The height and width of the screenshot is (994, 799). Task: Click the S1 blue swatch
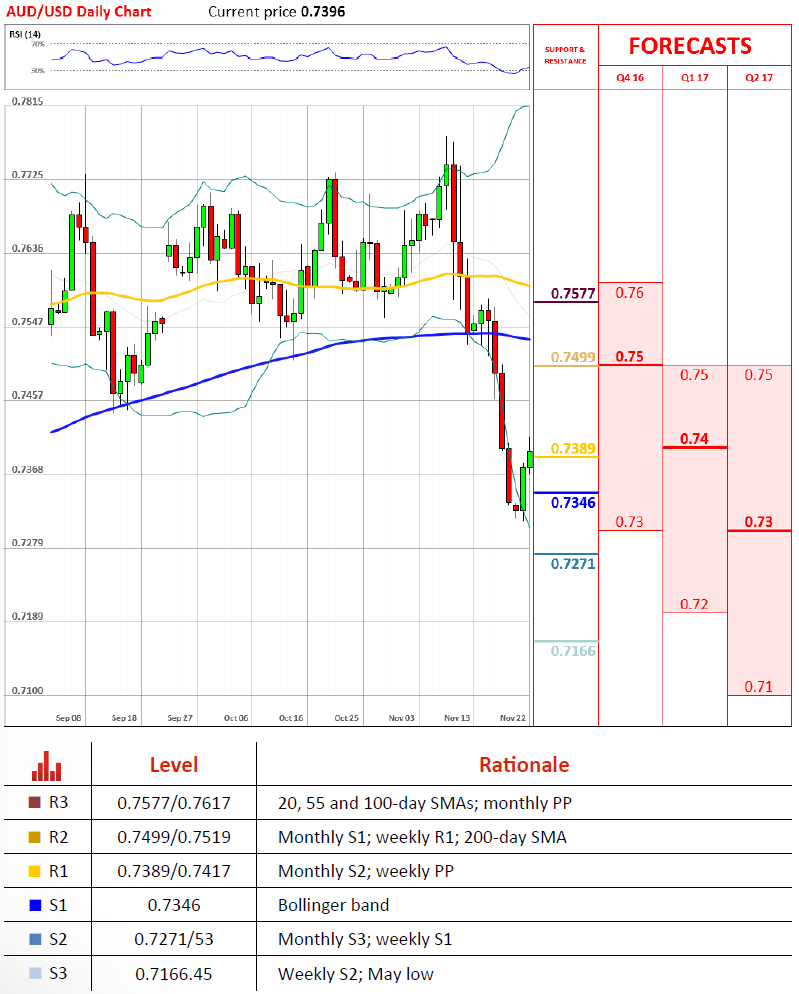pos(35,905)
